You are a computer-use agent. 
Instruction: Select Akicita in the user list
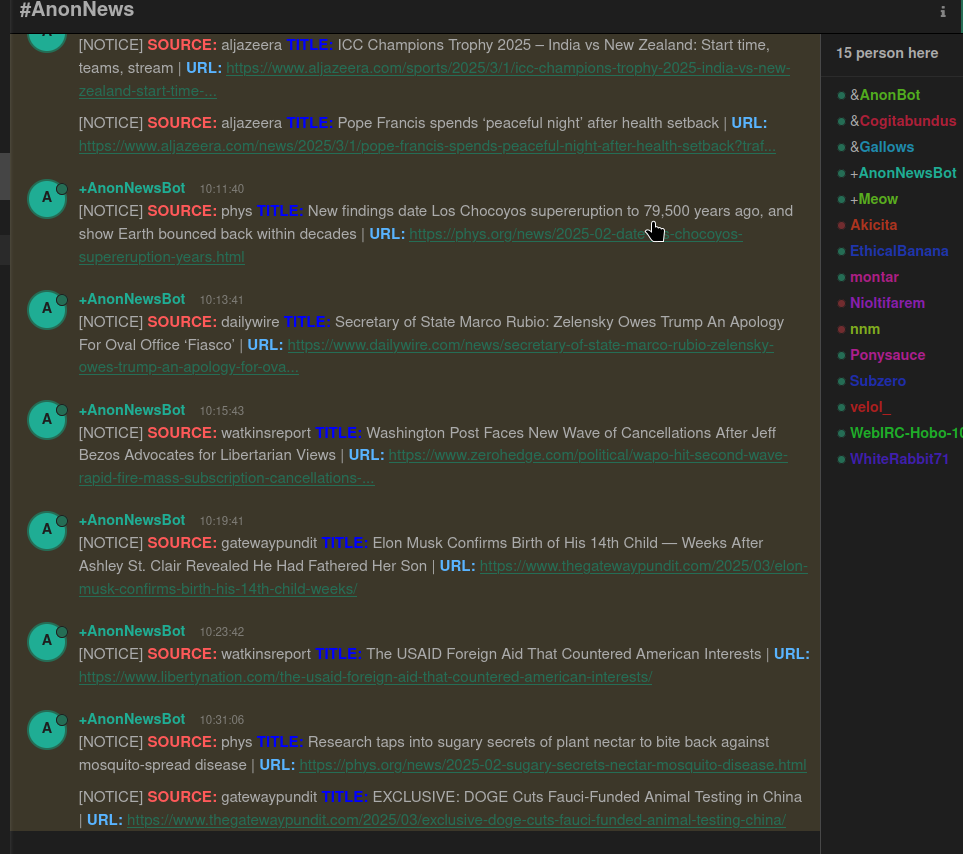873,225
